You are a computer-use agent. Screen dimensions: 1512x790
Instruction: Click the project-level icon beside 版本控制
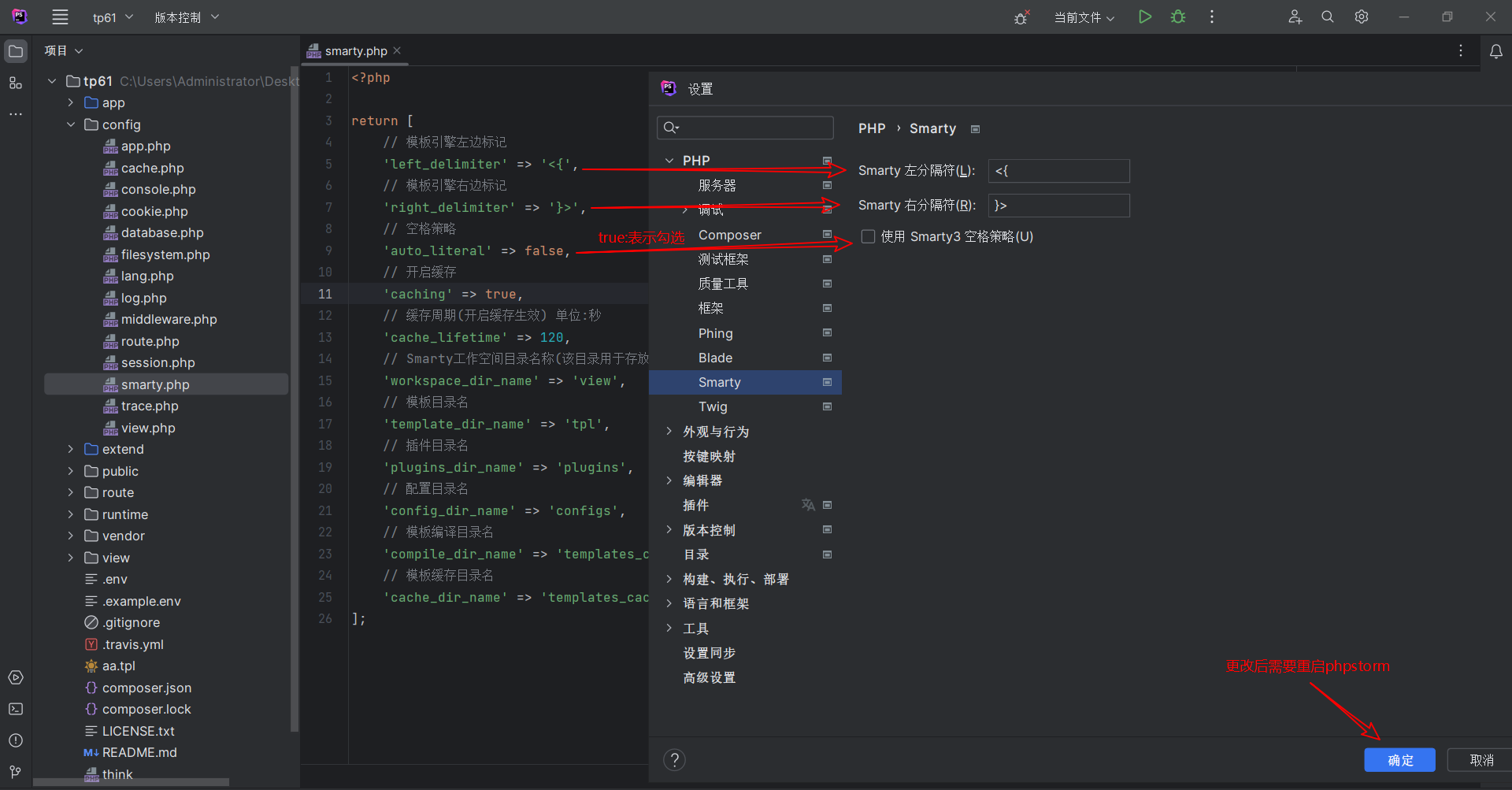tap(827, 529)
